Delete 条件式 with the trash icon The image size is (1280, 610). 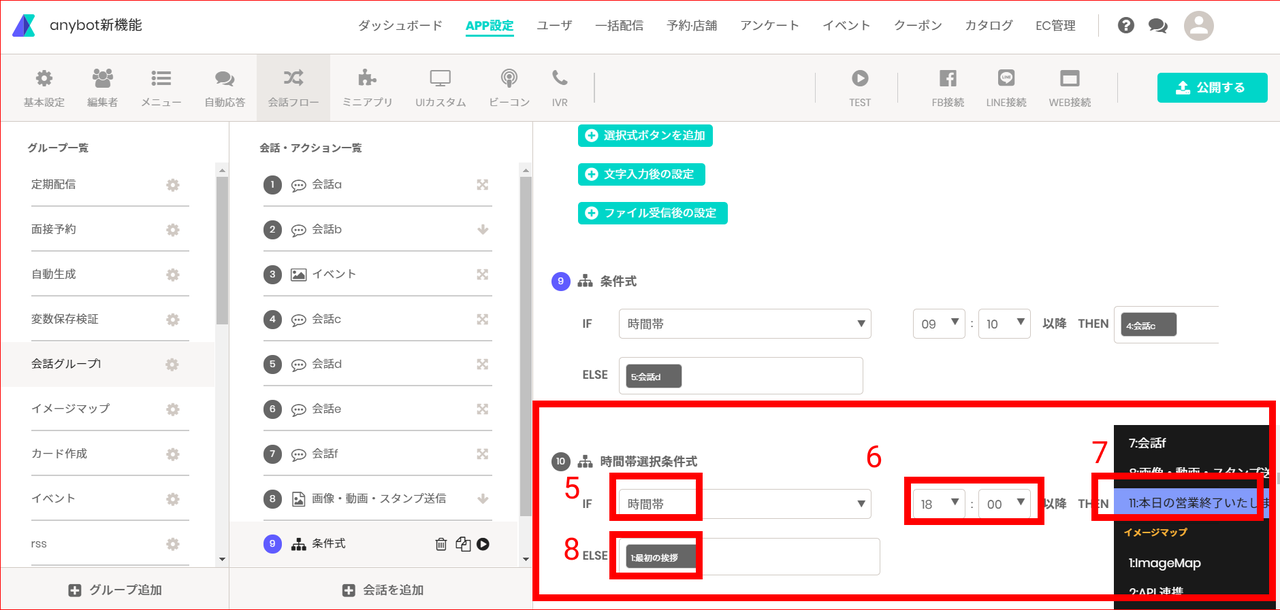coord(441,544)
